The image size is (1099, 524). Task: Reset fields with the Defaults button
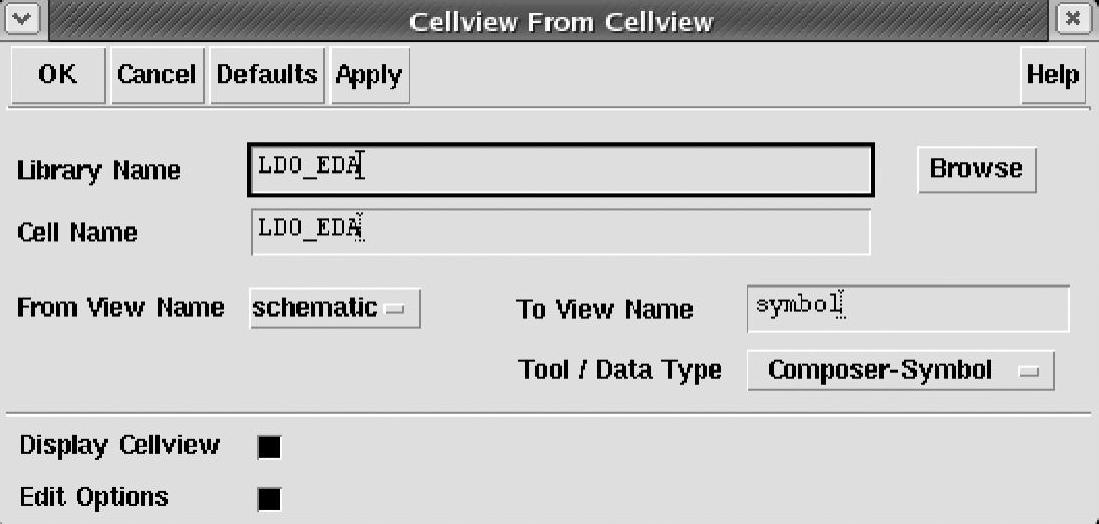click(x=267, y=75)
